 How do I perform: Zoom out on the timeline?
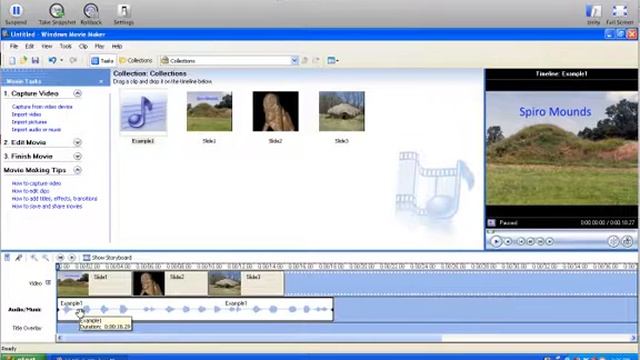45,258
